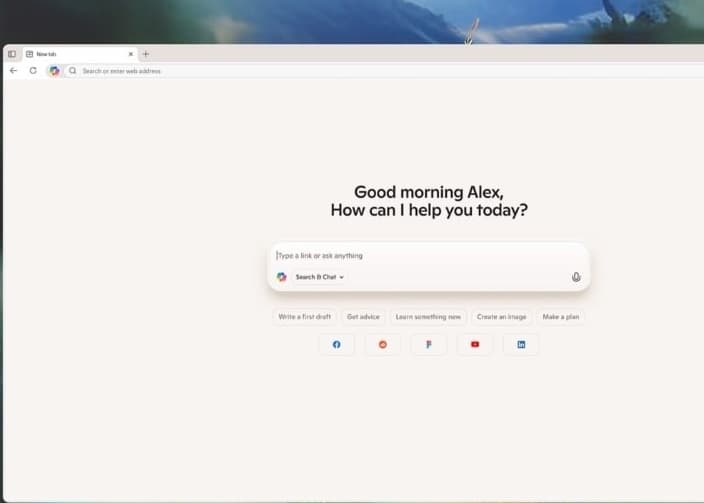Open the YouTube shortcut tile
704x503 pixels.
(475, 344)
